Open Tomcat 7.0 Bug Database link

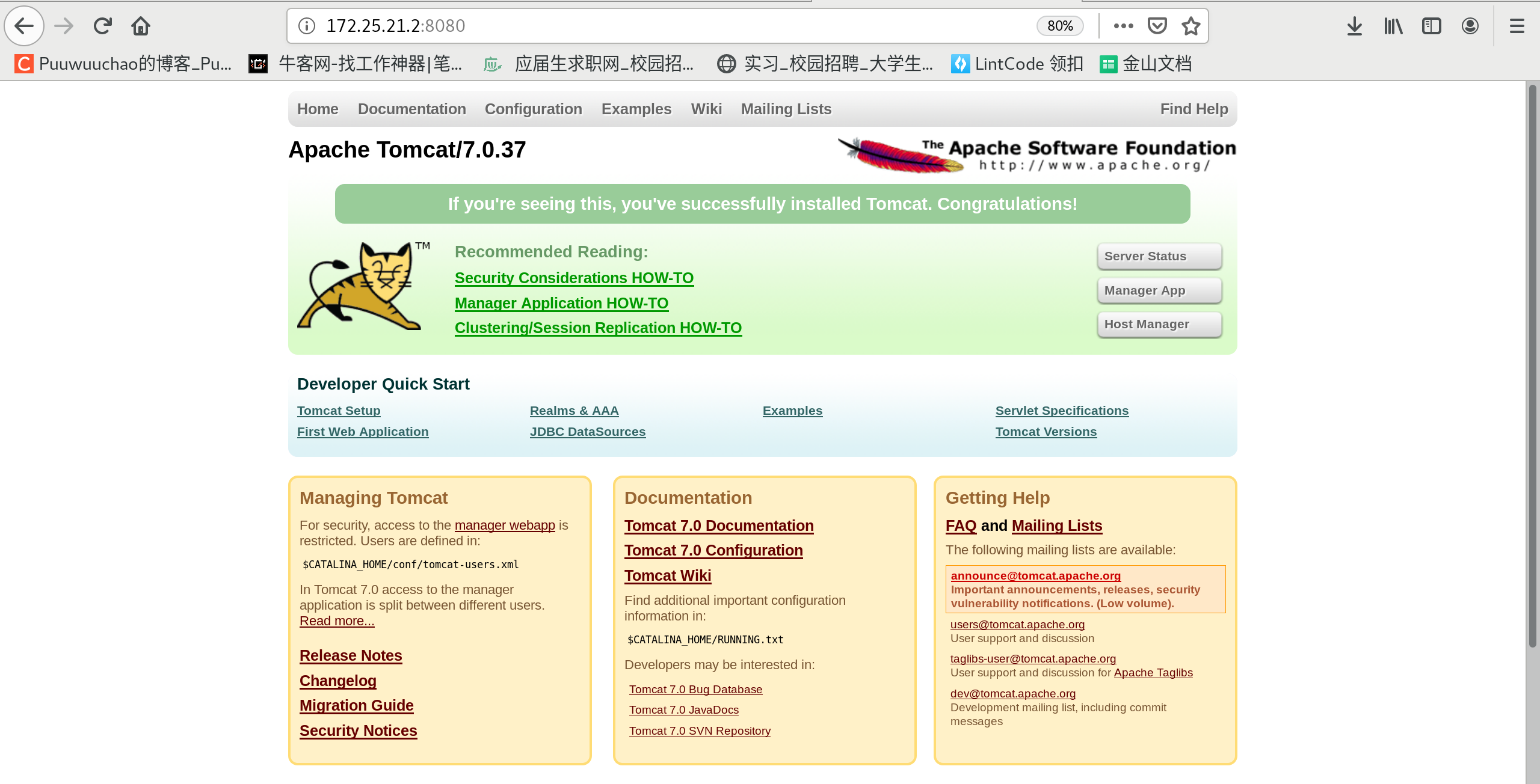click(695, 690)
